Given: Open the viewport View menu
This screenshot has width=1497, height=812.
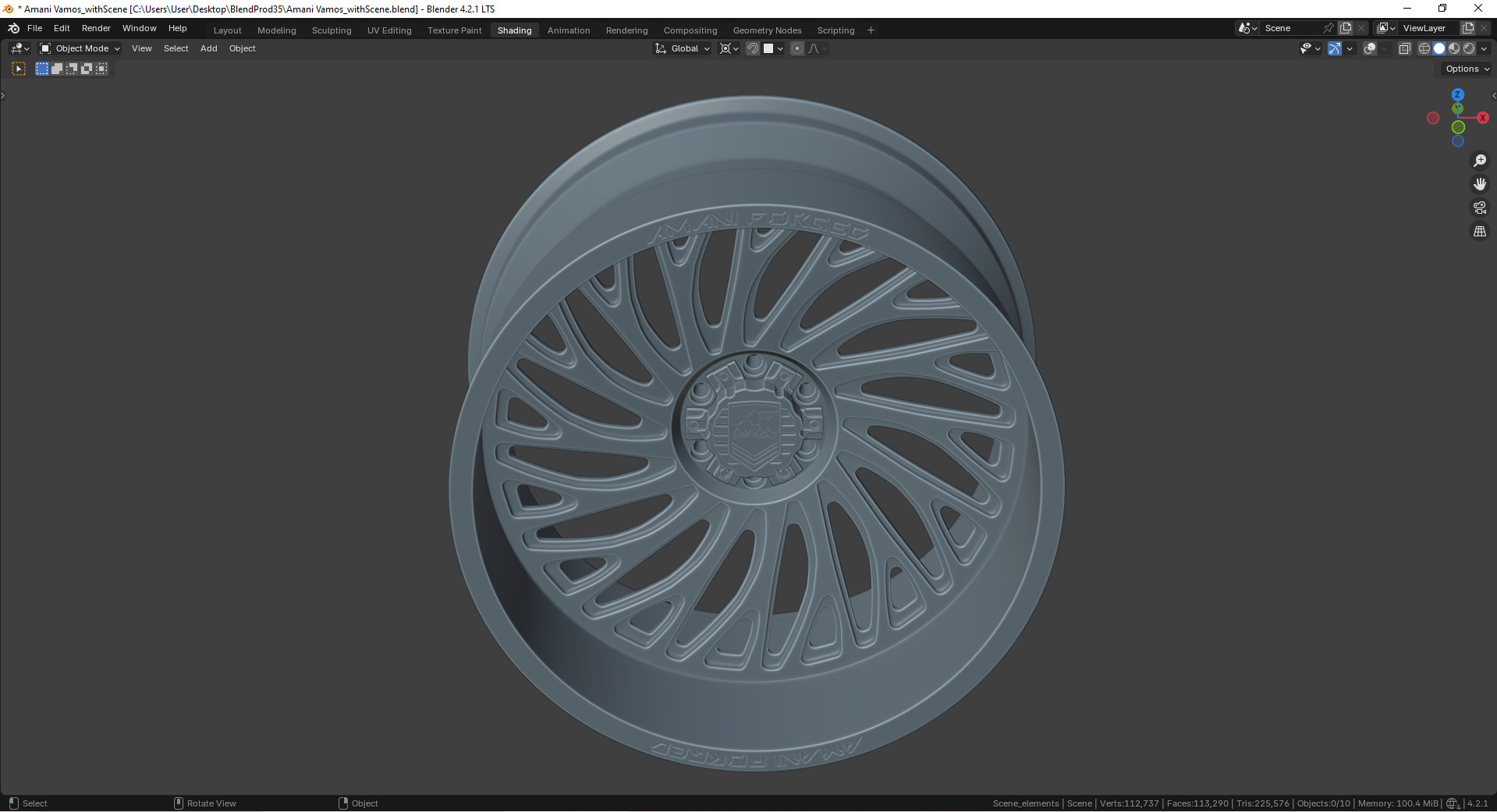Looking at the screenshot, I should click(142, 48).
